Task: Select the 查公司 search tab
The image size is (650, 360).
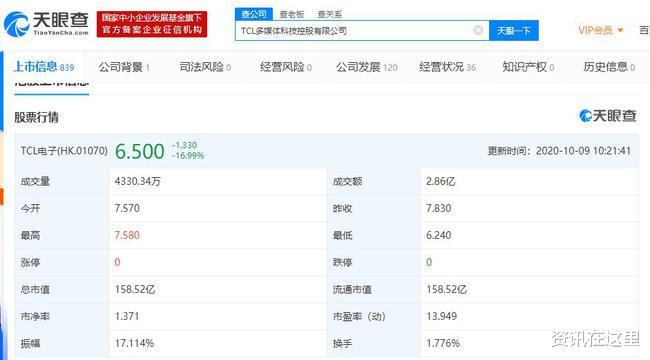Action: pos(254,14)
